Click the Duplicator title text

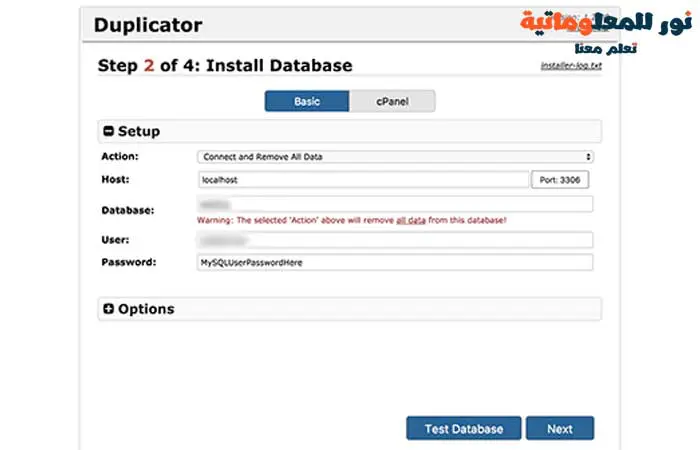tap(148, 25)
